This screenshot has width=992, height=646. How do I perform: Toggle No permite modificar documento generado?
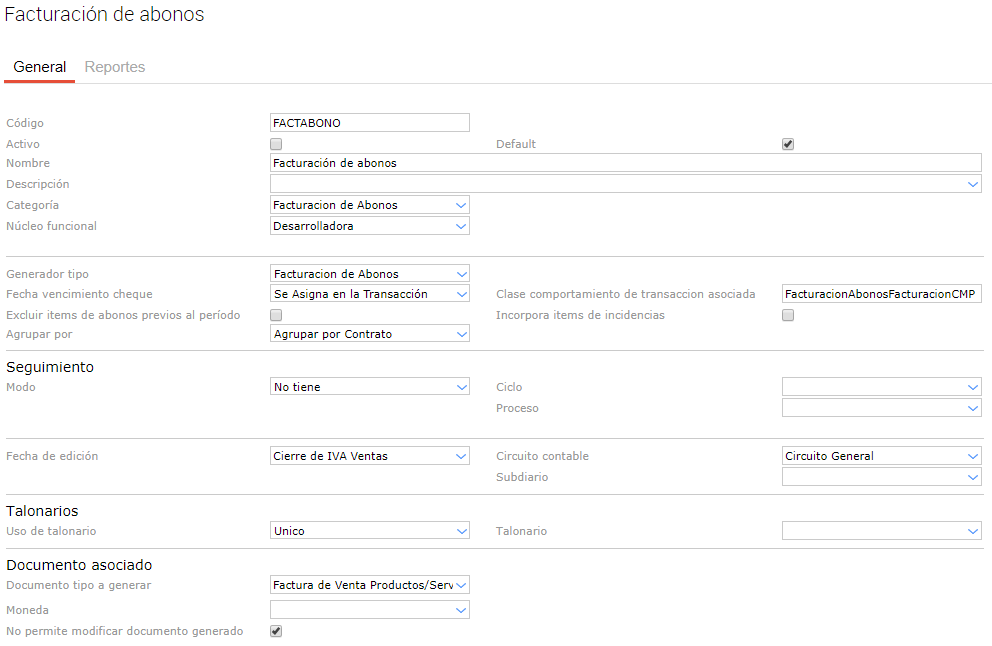pyautogui.click(x=276, y=631)
